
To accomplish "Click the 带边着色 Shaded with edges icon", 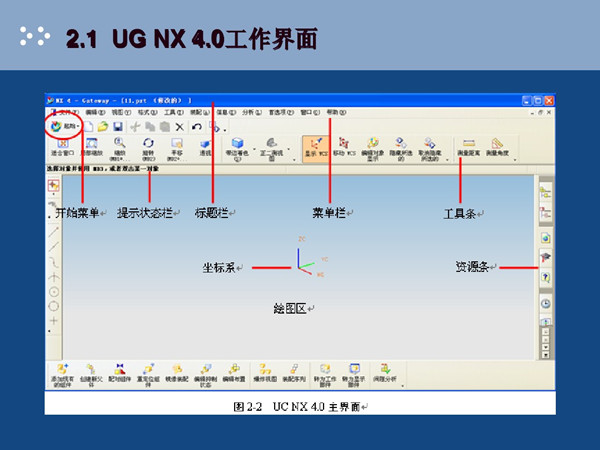I will 237,149.
